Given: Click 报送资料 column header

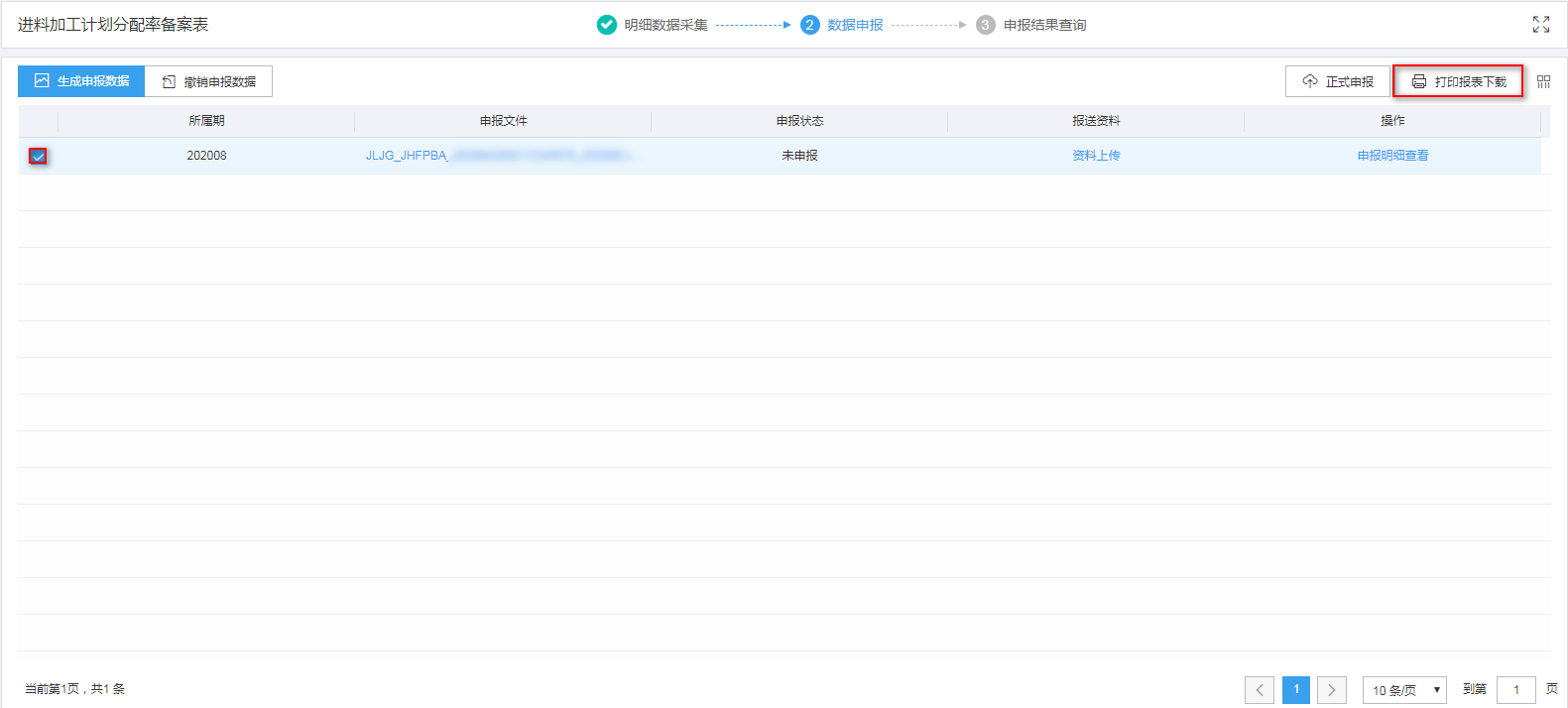Looking at the screenshot, I should (1096, 121).
